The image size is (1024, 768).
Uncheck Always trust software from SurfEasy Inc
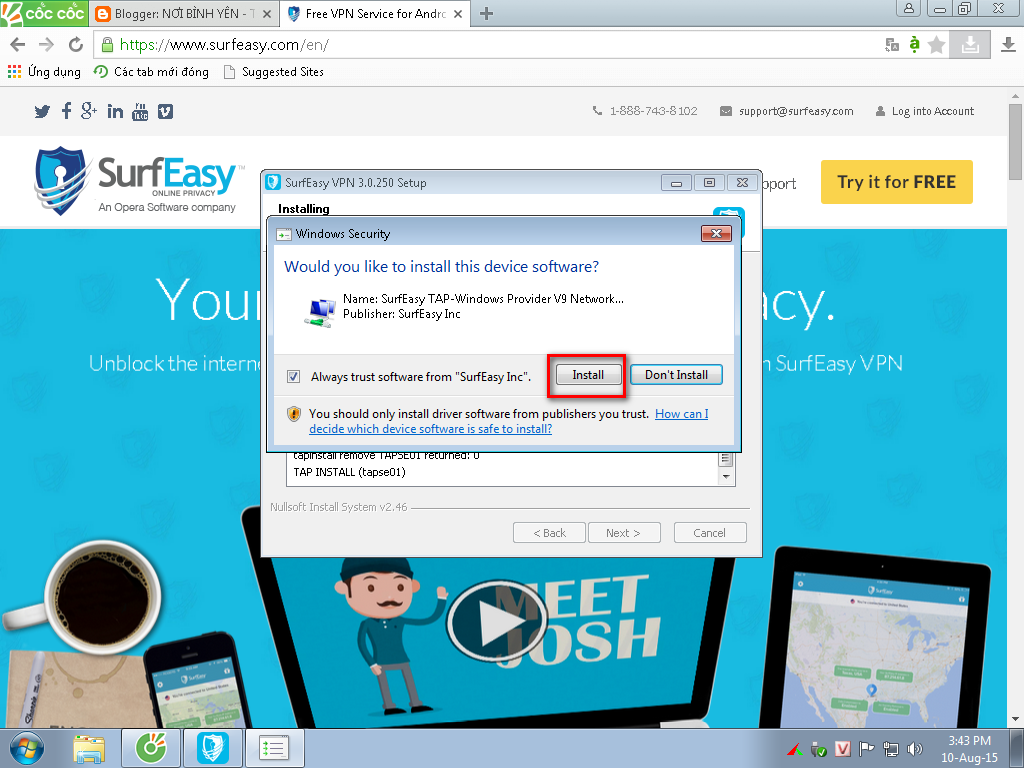coord(293,377)
